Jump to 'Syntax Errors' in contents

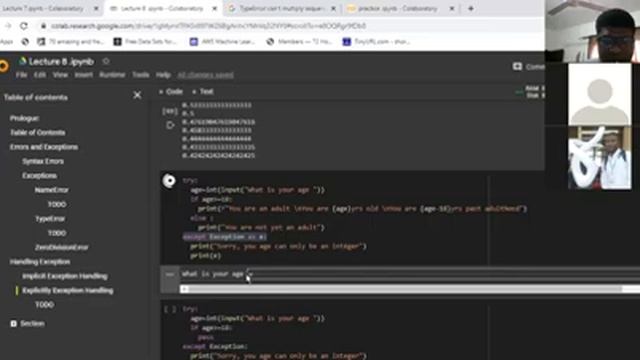pos(43,161)
